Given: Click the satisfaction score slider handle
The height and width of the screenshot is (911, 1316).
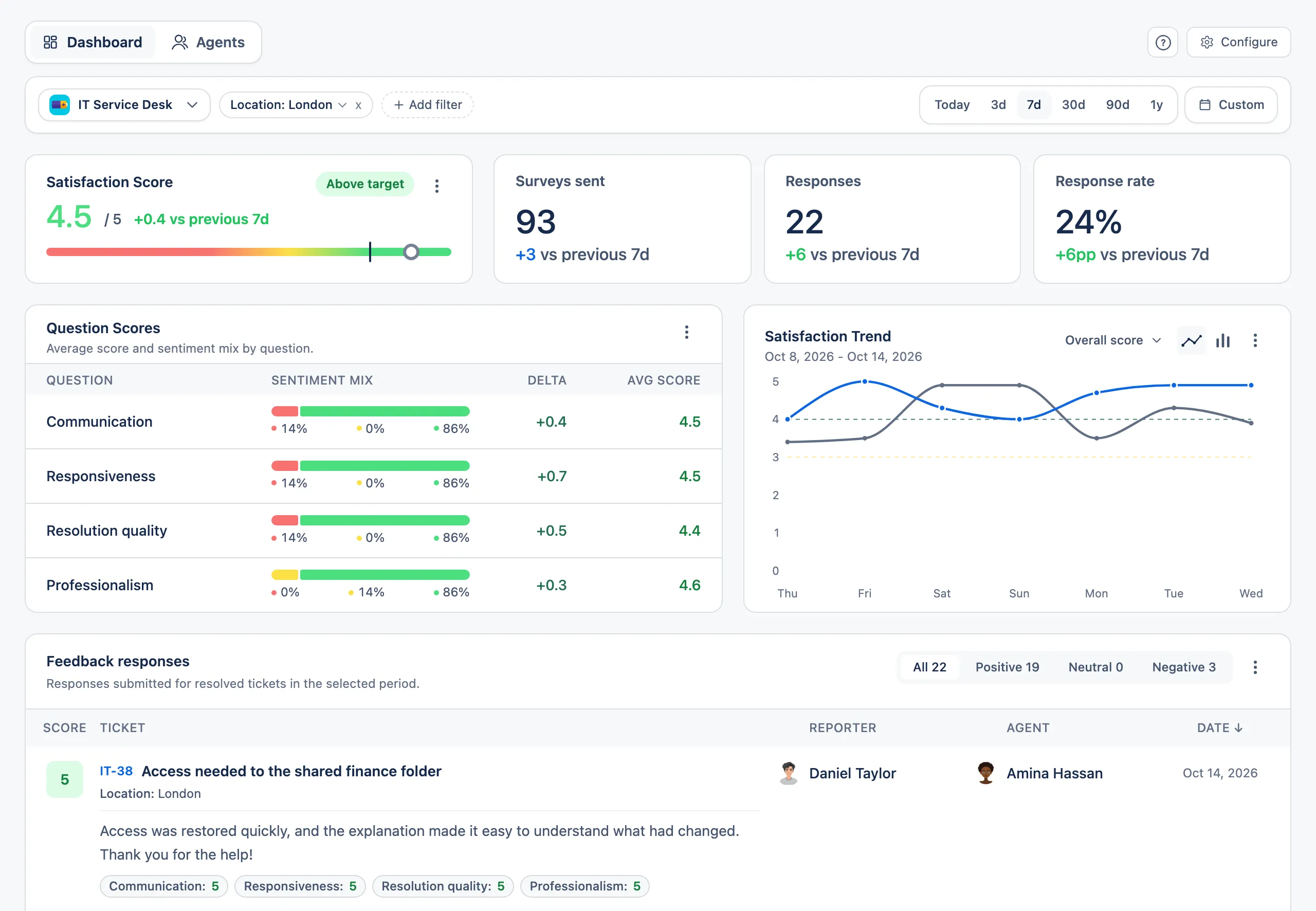Looking at the screenshot, I should click(411, 252).
